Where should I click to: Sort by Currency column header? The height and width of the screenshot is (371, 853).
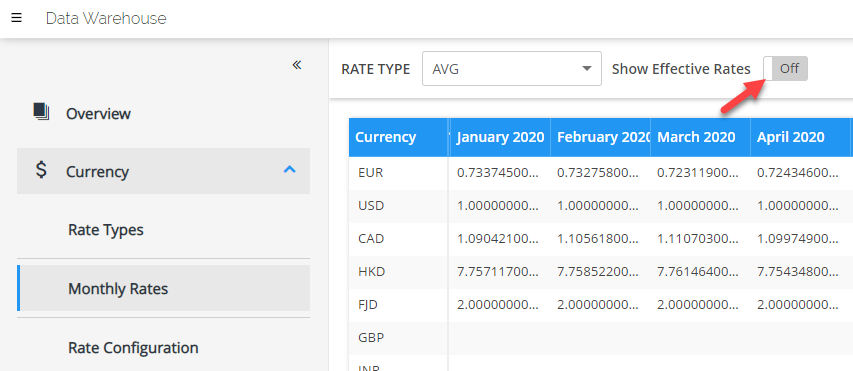click(398, 137)
